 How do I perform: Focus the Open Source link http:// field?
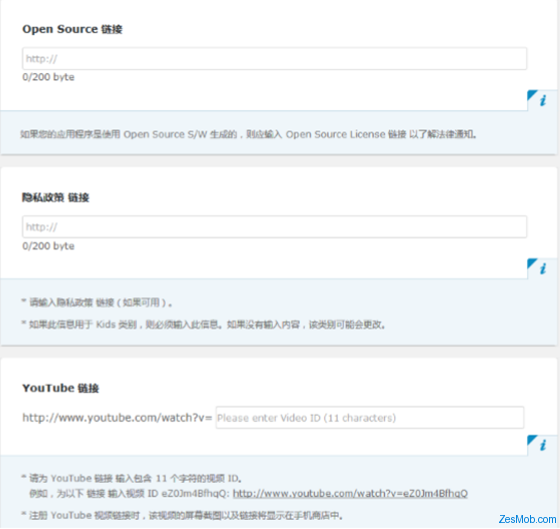(x=274, y=59)
